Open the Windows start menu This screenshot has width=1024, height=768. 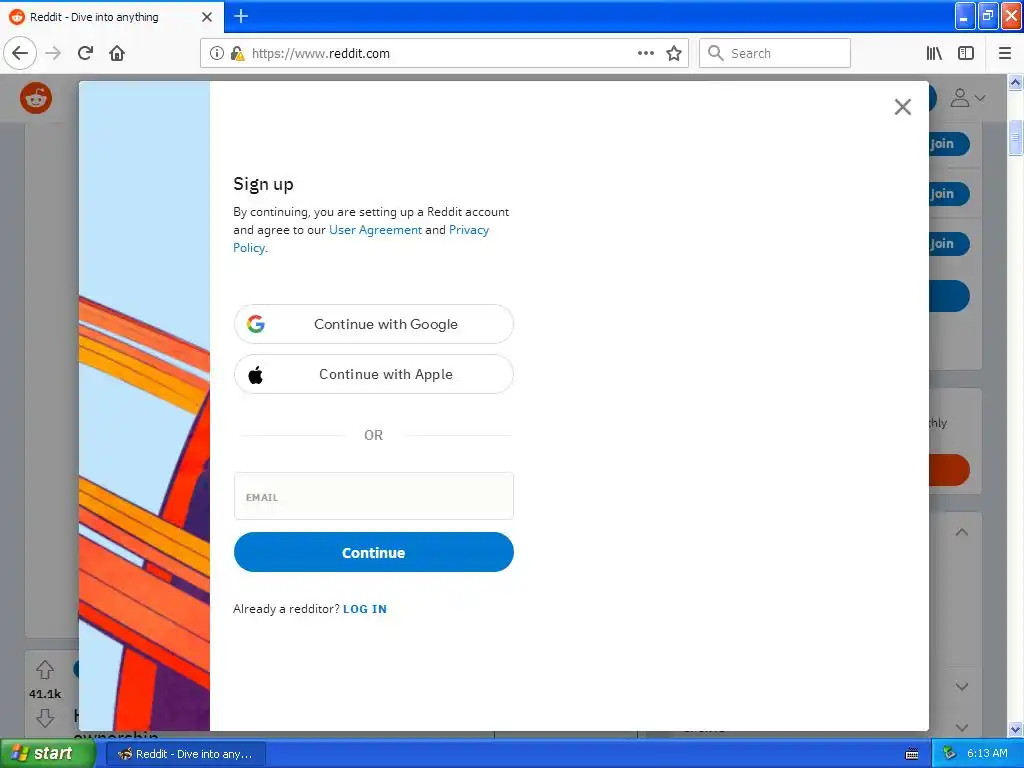tap(47, 754)
